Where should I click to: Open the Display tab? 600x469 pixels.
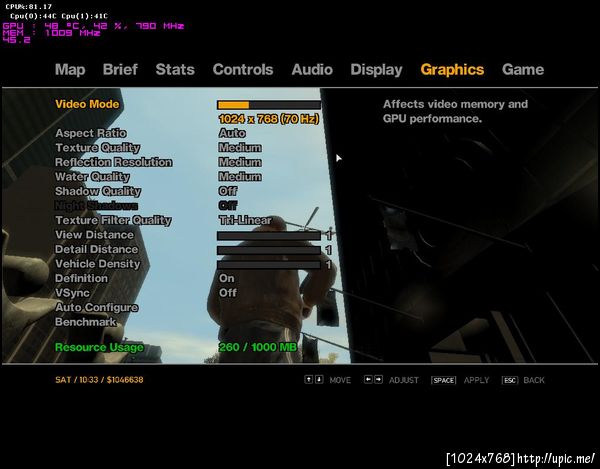tap(376, 70)
